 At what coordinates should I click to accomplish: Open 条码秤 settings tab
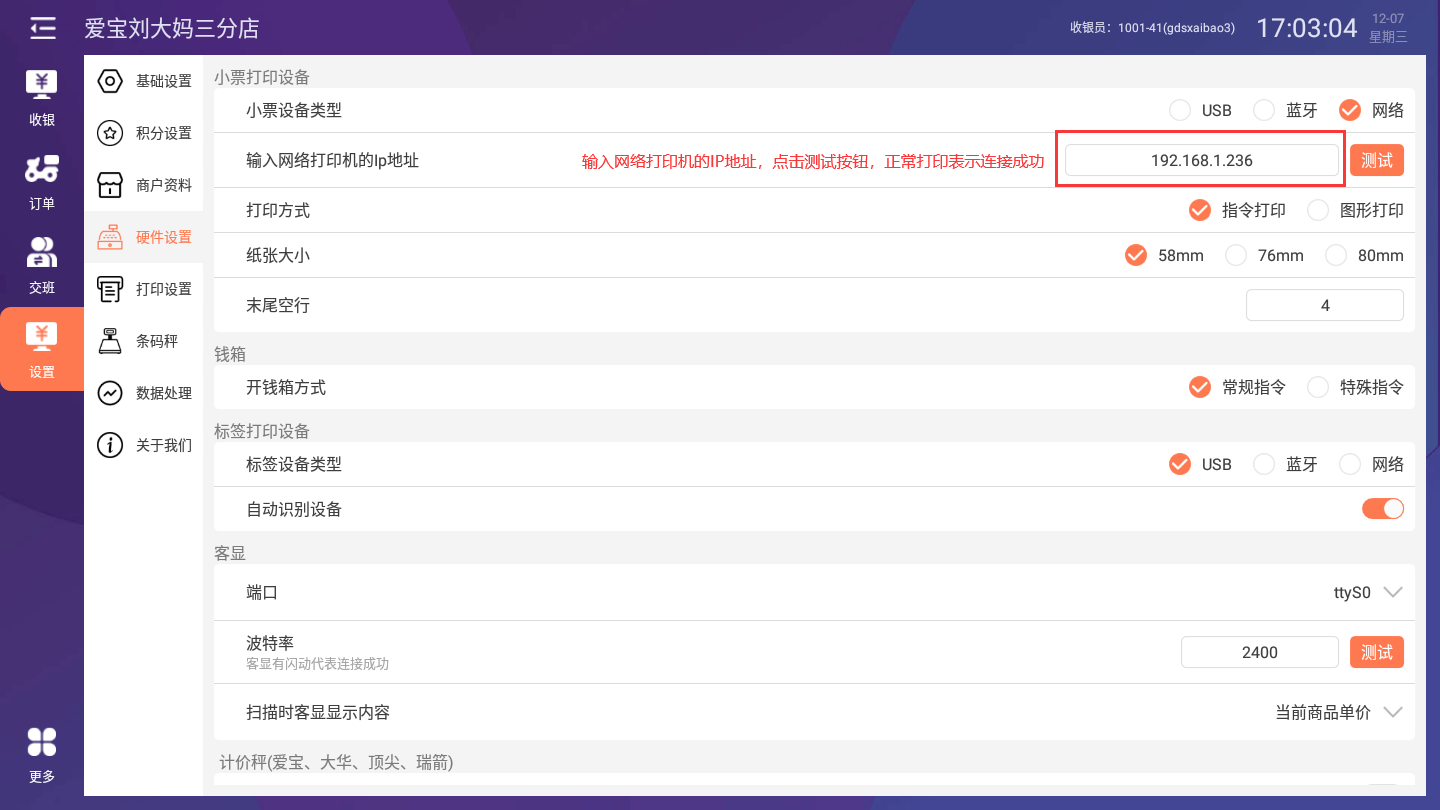tap(144, 341)
